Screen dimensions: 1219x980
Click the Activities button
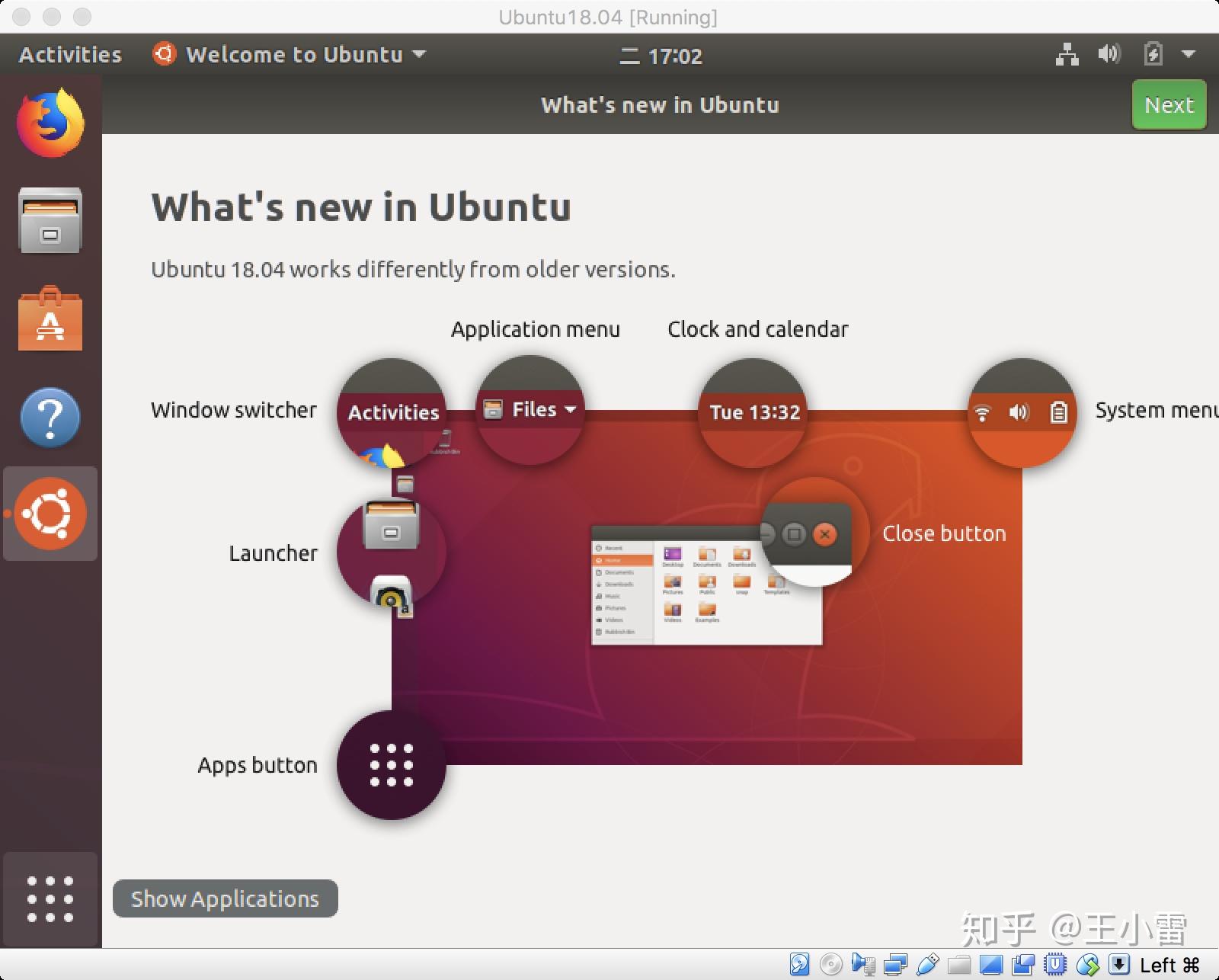[x=70, y=55]
